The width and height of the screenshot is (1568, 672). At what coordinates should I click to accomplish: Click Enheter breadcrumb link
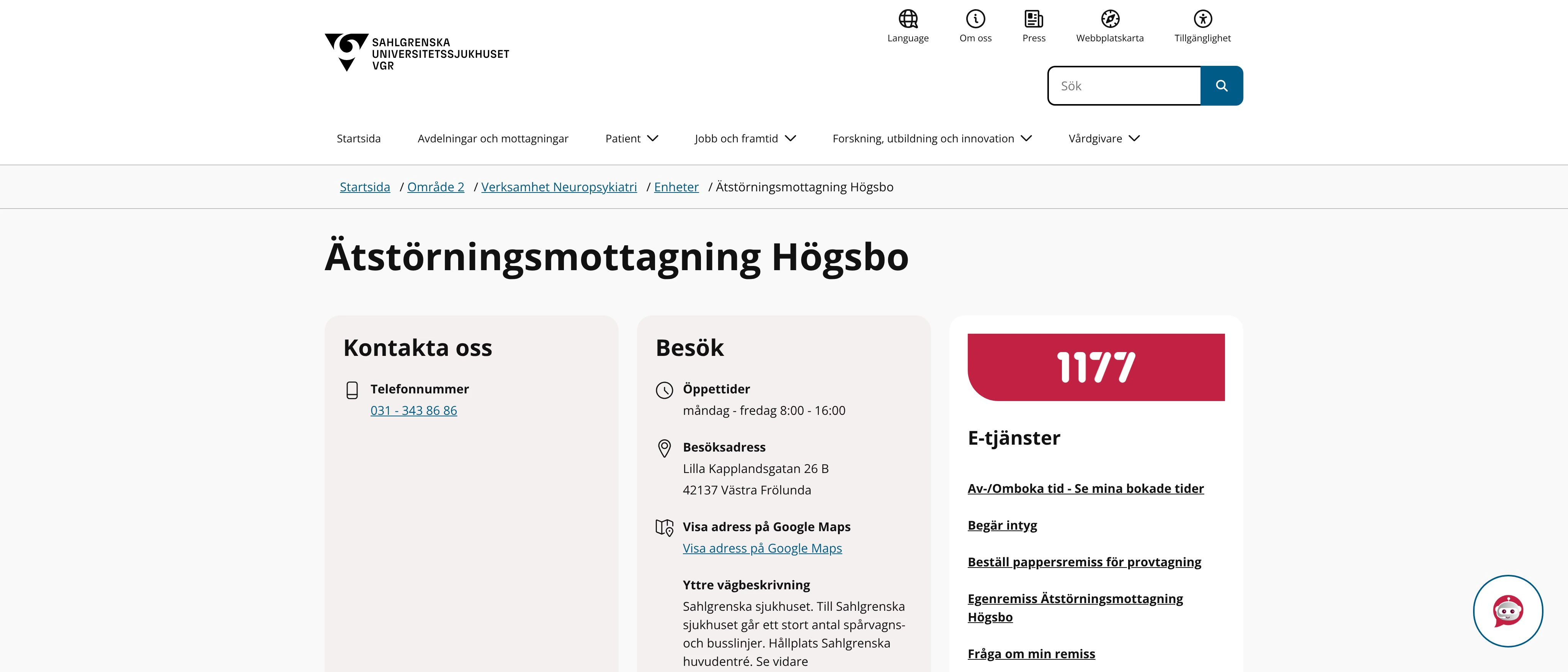(676, 187)
